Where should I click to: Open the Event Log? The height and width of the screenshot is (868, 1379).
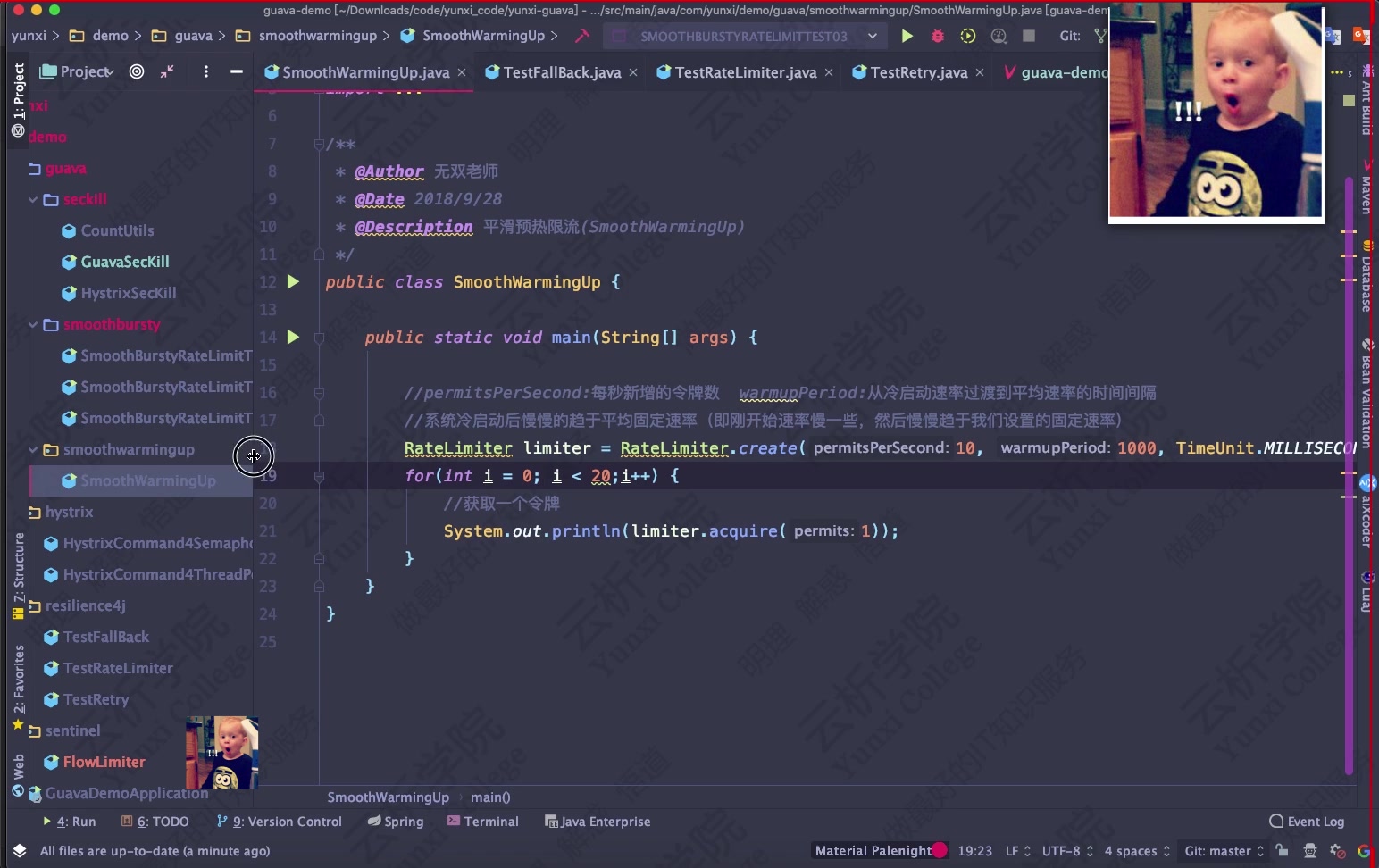click(1307, 822)
